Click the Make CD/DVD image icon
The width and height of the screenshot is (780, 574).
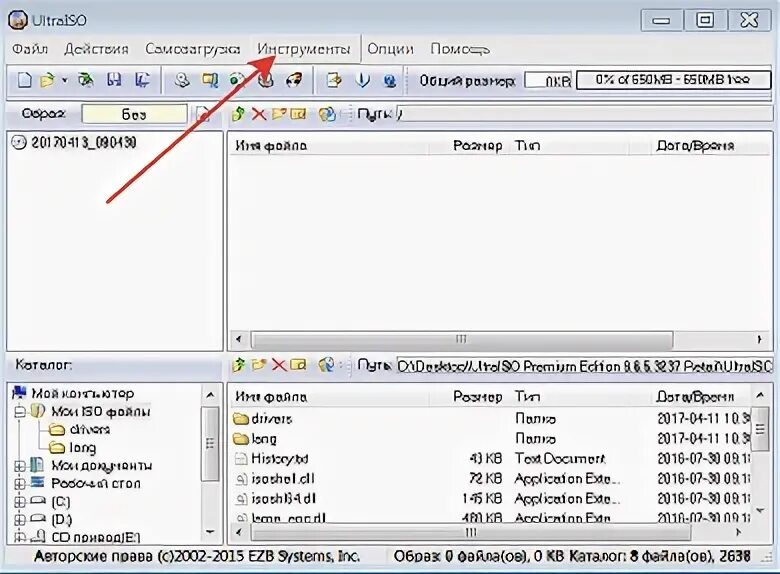183,80
